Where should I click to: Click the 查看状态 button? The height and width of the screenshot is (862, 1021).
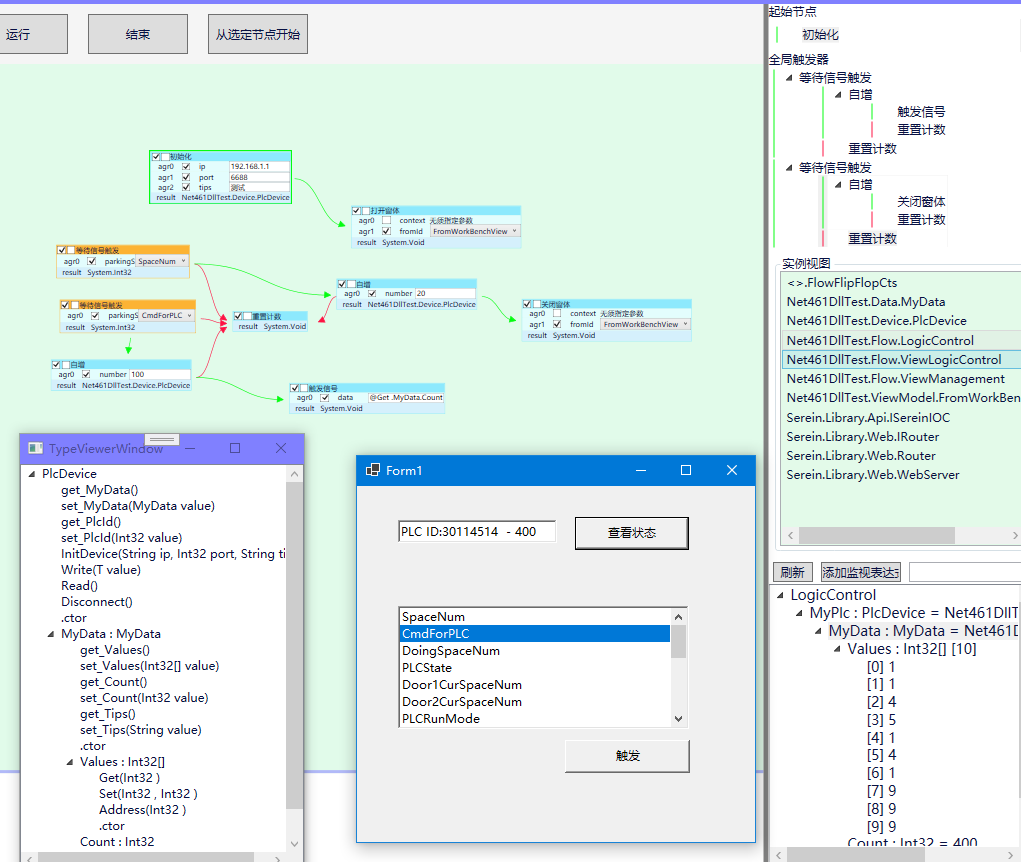pos(632,533)
